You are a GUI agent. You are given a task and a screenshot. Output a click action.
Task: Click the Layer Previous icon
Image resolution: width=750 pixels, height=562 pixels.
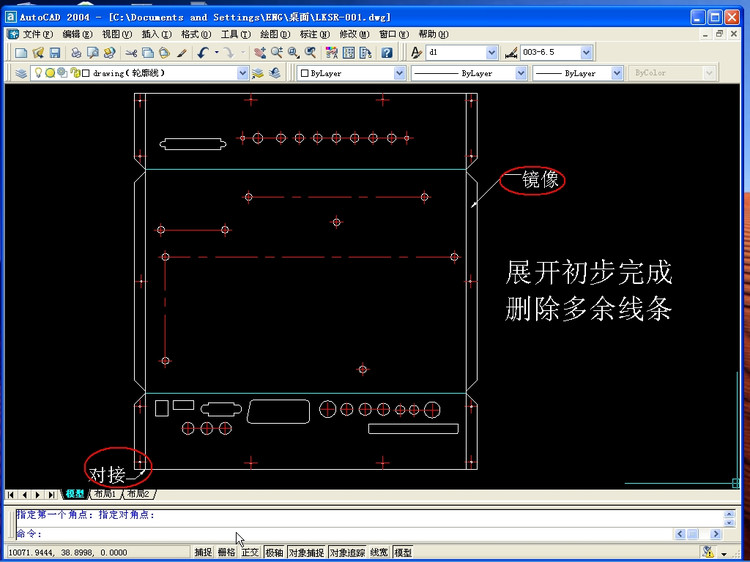coord(275,73)
